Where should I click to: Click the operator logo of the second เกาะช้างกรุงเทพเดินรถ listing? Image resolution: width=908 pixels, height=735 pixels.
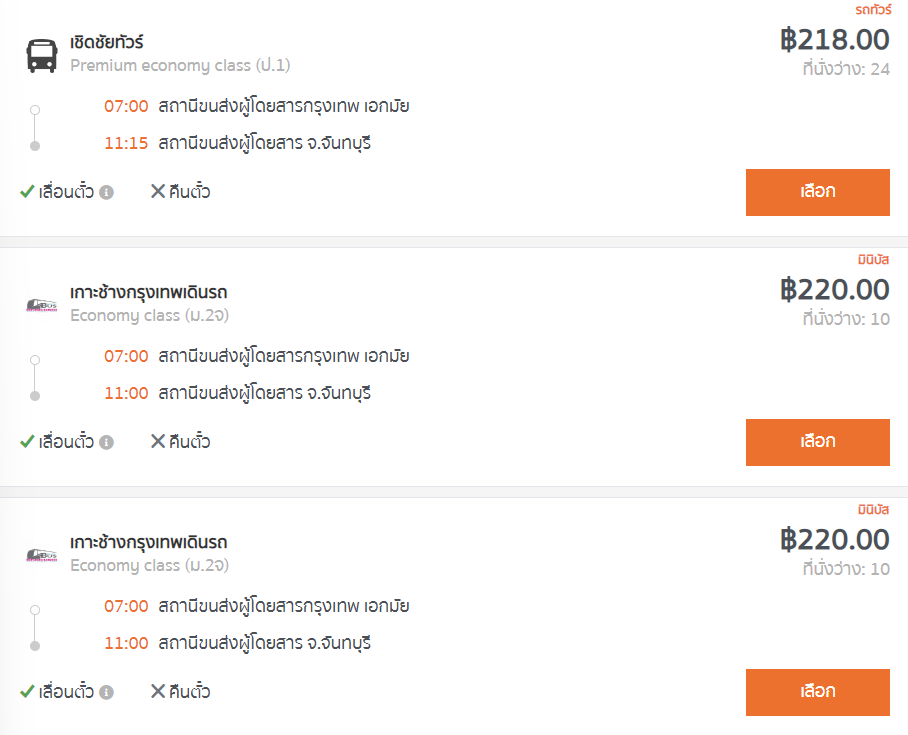(42, 305)
